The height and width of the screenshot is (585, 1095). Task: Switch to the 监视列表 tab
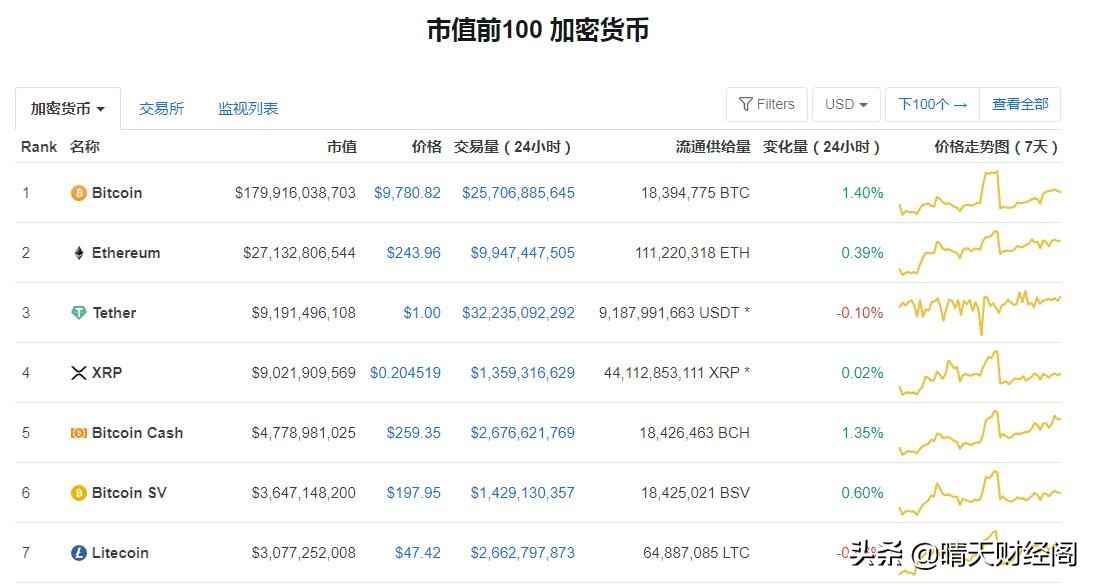point(248,109)
